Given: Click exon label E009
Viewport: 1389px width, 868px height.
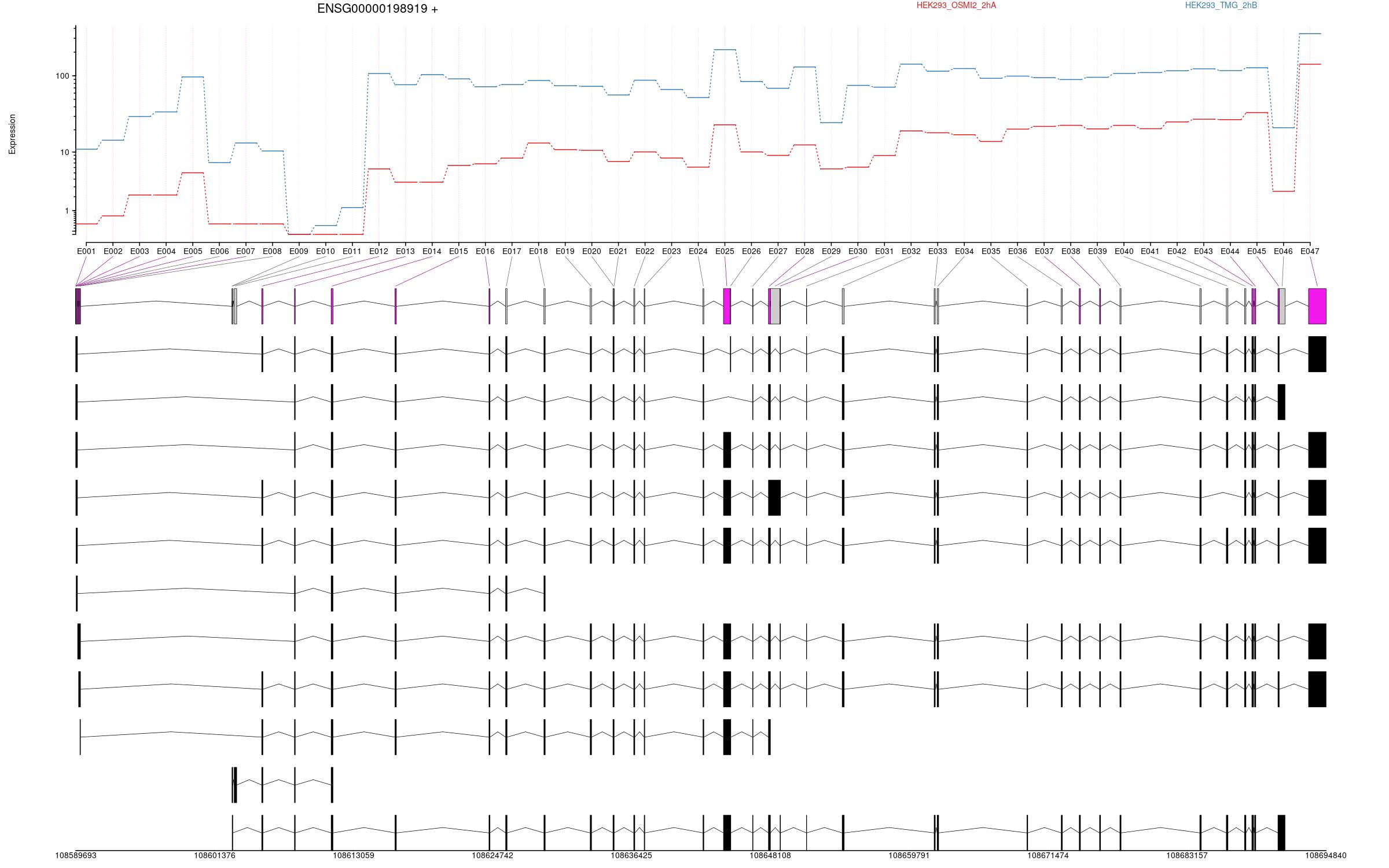Looking at the screenshot, I should pyautogui.click(x=299, y=251).
